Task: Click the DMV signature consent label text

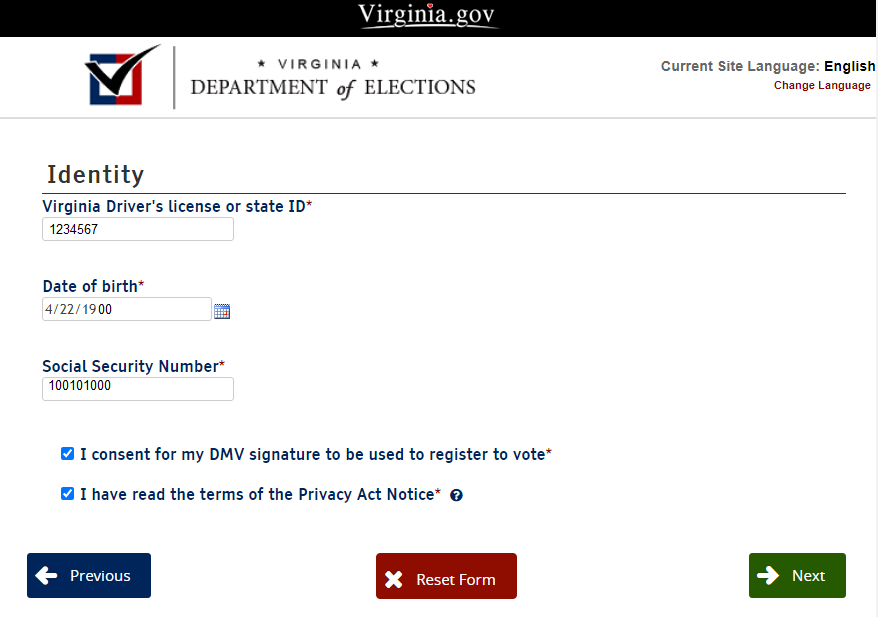Action: click(312, 455)
